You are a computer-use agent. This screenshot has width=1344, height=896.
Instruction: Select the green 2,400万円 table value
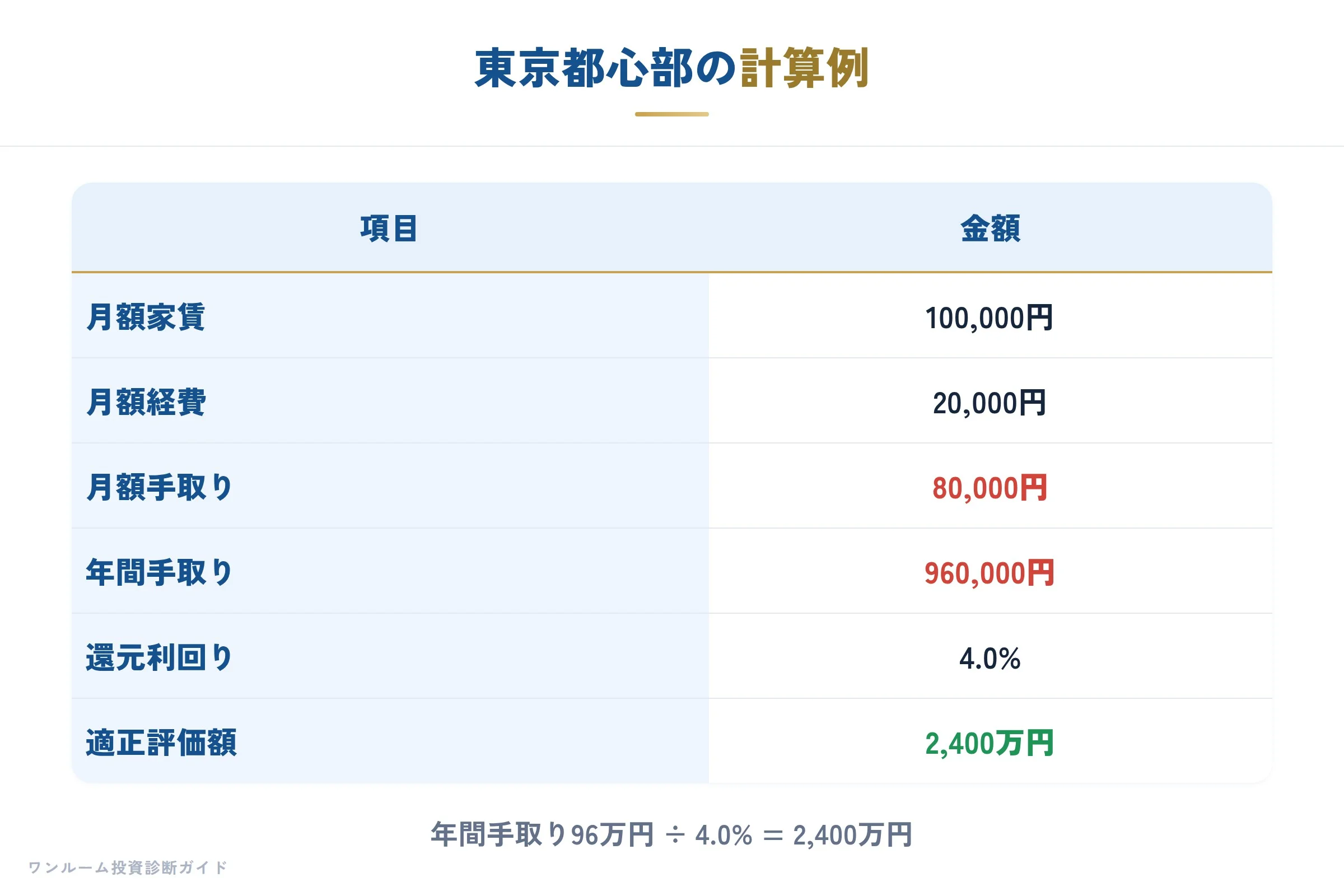point(989,744)
